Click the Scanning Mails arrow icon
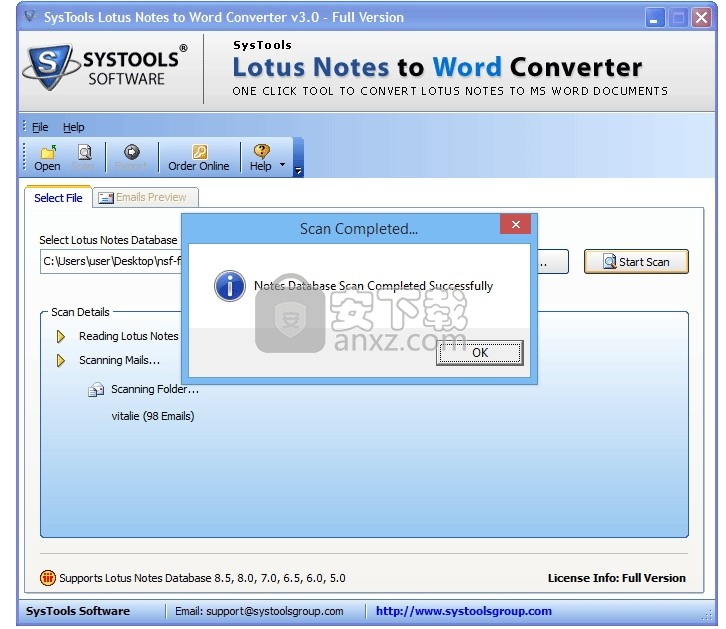This screenshot has width=726, height=629. [x=60, y=361]
